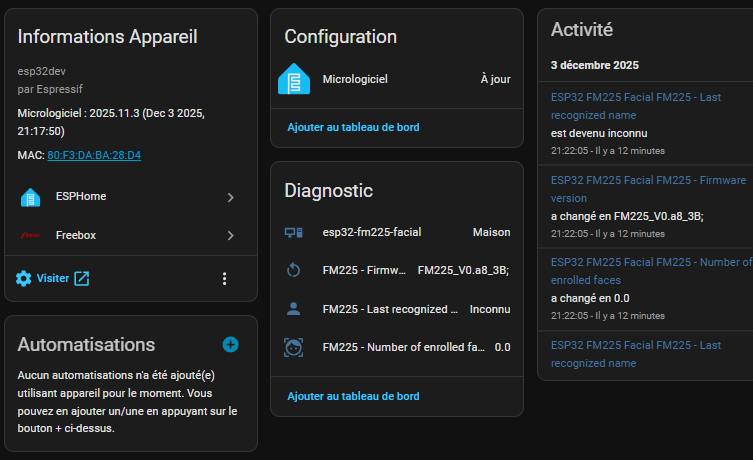Expand the ESPHome integration chevron

point(230,197)
